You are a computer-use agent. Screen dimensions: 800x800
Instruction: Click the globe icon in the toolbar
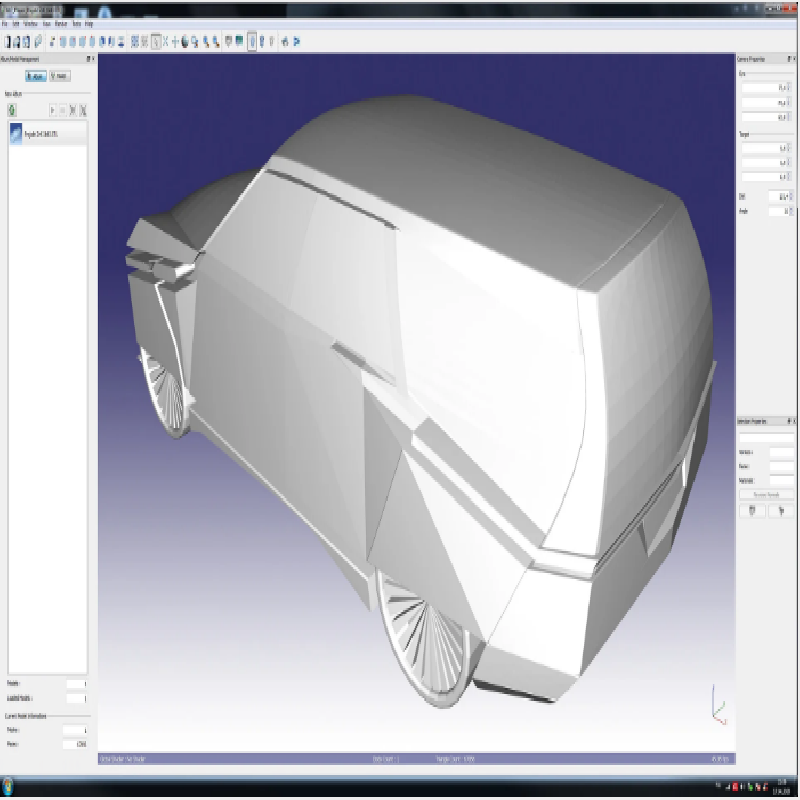[186, 42]
